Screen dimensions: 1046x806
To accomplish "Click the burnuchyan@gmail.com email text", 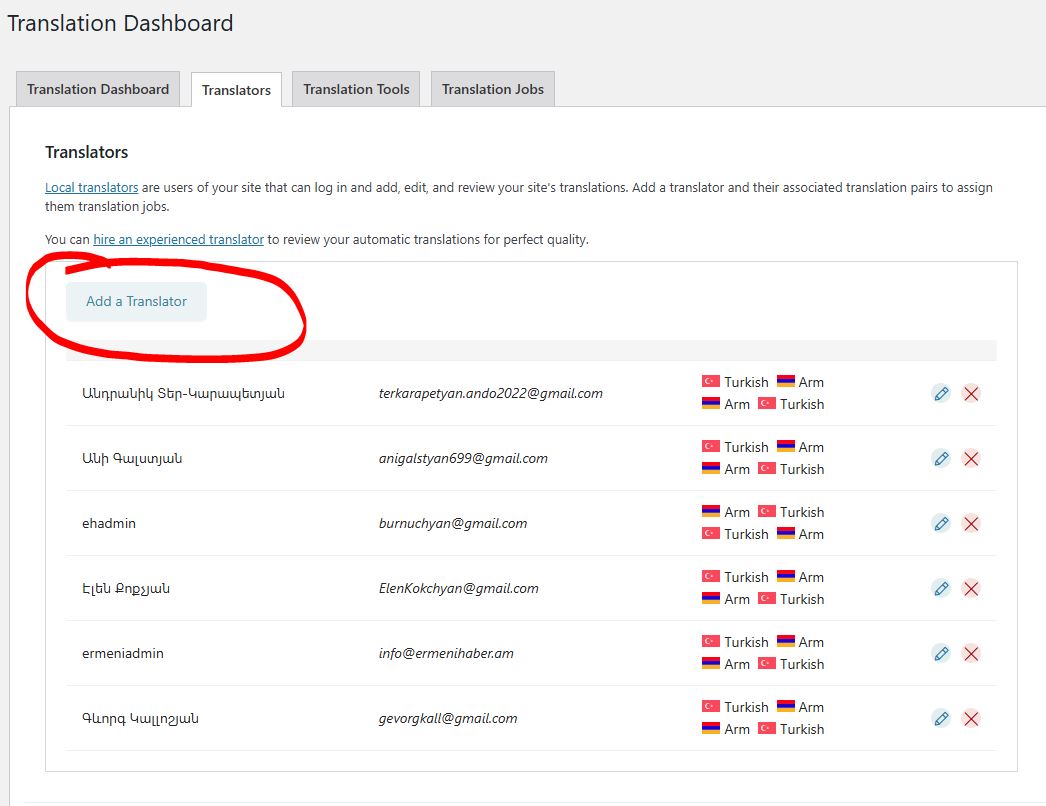I will point(452,523).
